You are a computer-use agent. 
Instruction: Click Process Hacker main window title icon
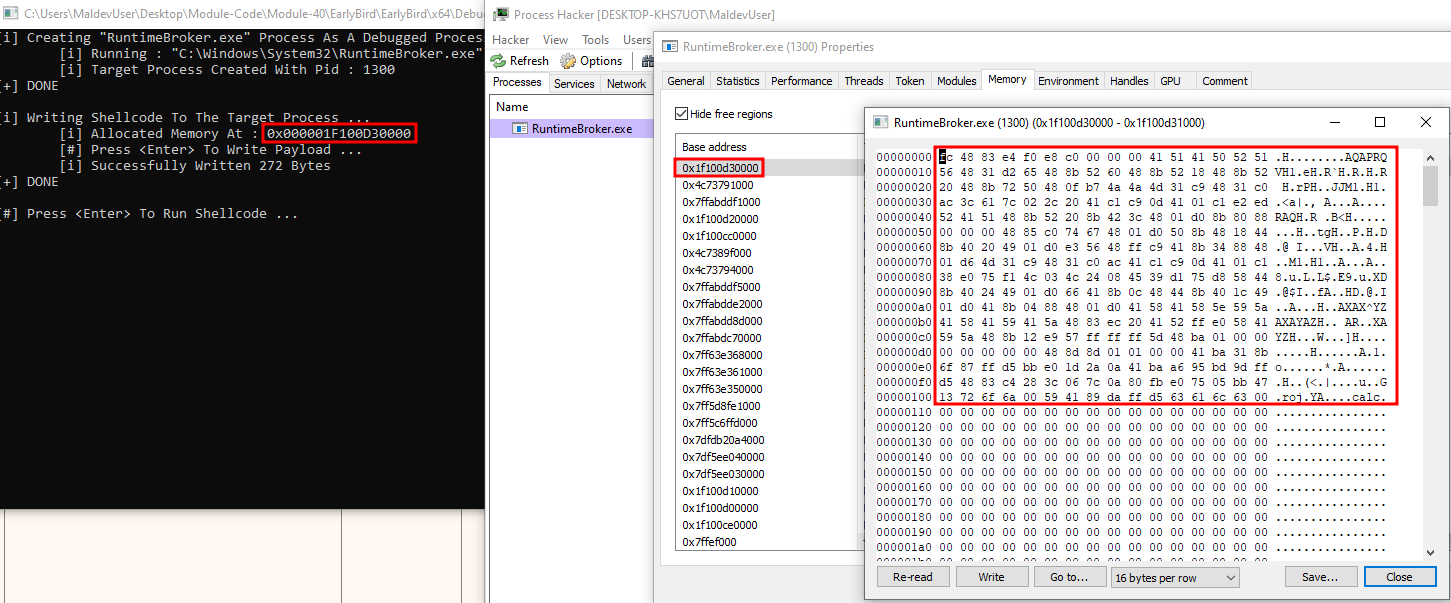click(x=499, y=14)
